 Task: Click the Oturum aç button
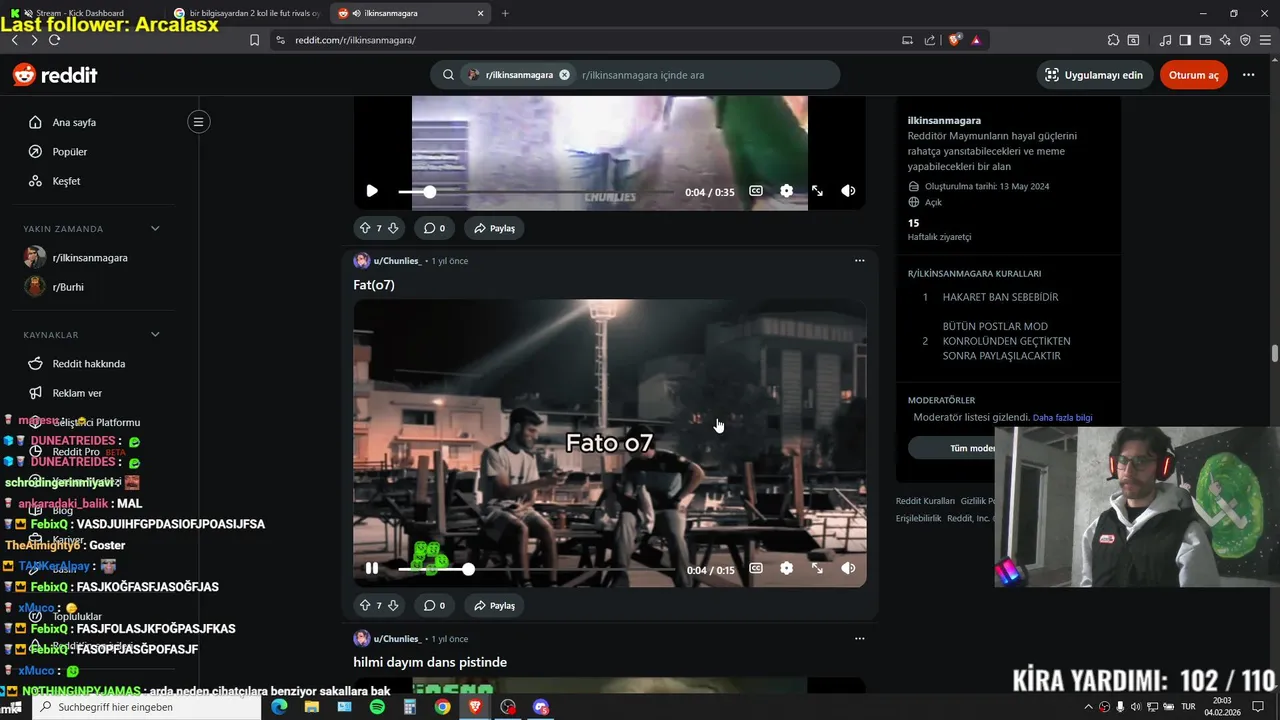1193,75
